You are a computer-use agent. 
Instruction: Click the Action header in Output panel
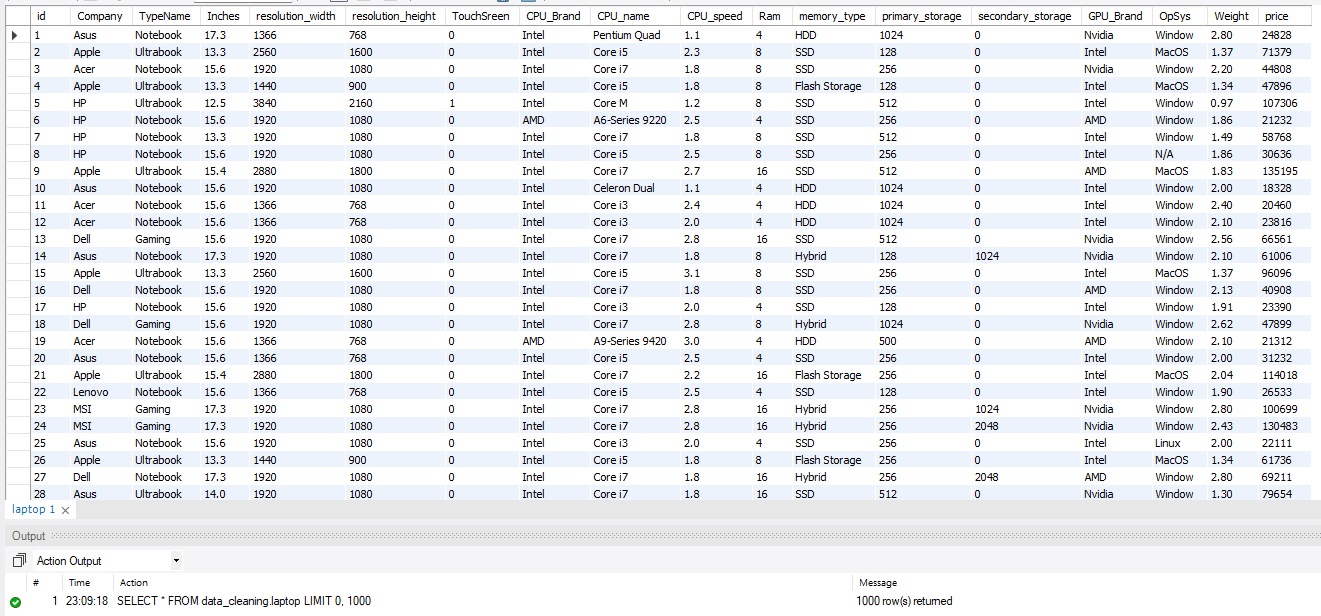134,582
